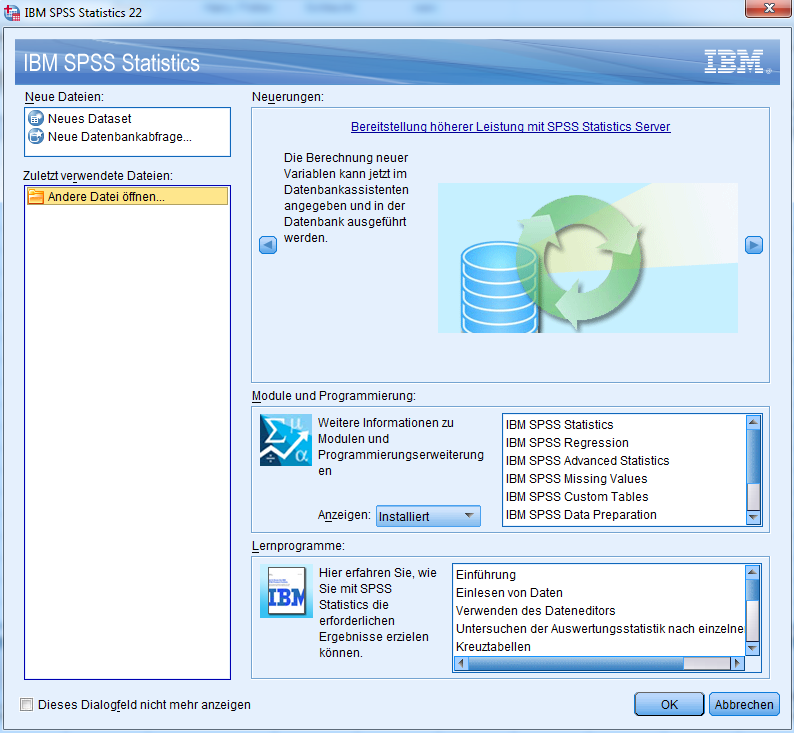Click the SPSS title bar application icon
Screen dimensions: 794x733
pos(12,12)
